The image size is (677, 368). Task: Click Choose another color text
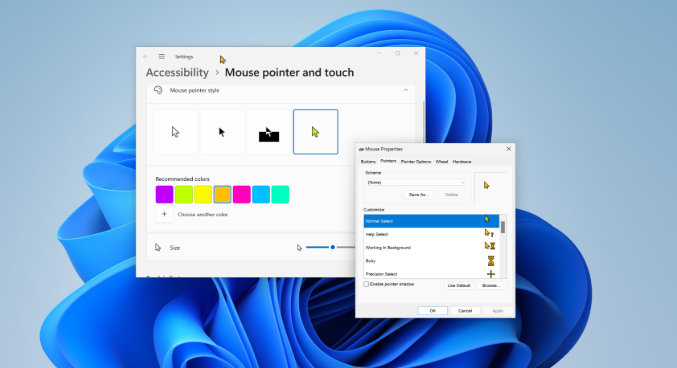coord(203,214)
